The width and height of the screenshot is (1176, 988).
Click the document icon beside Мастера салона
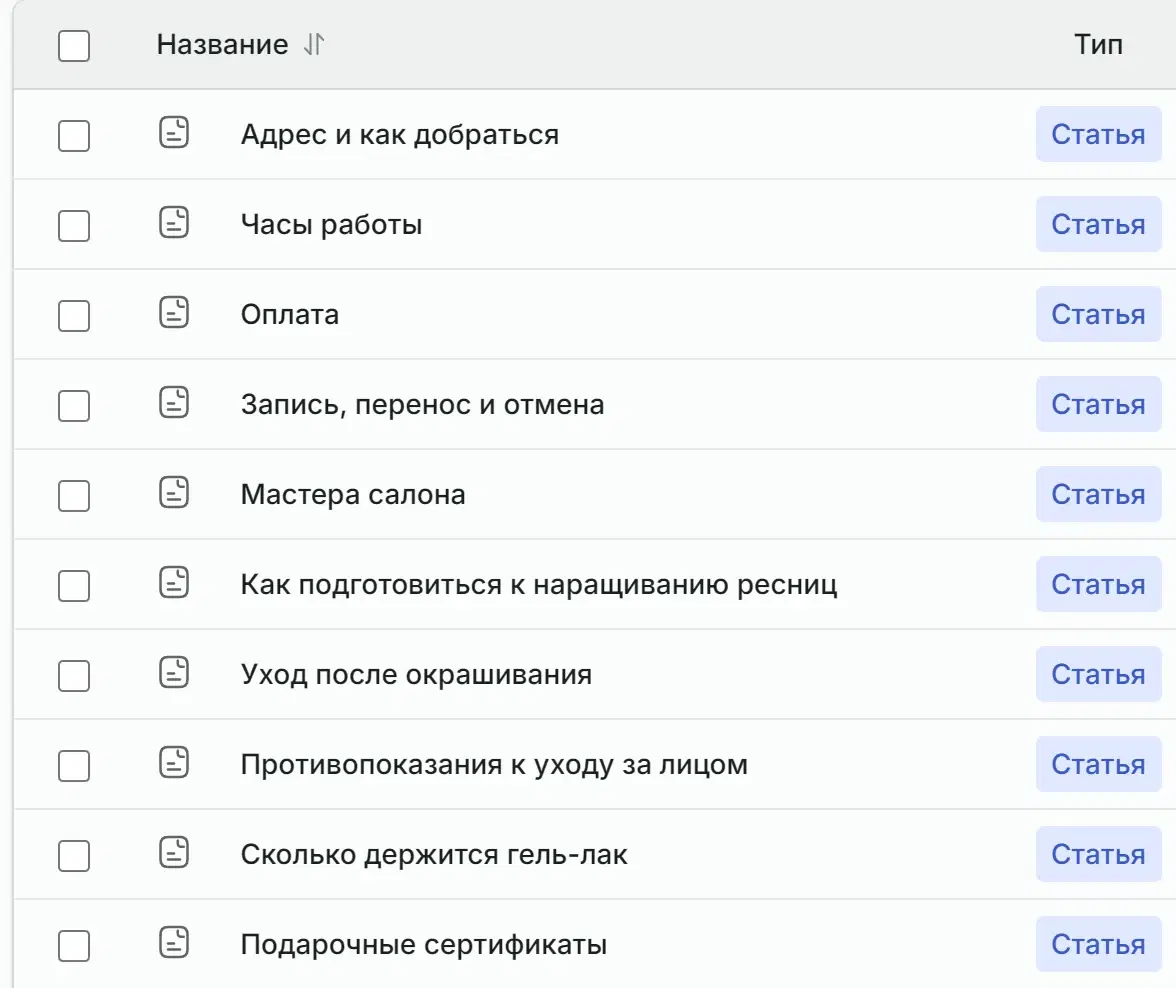pyautogui.click(x=174, y=493)
